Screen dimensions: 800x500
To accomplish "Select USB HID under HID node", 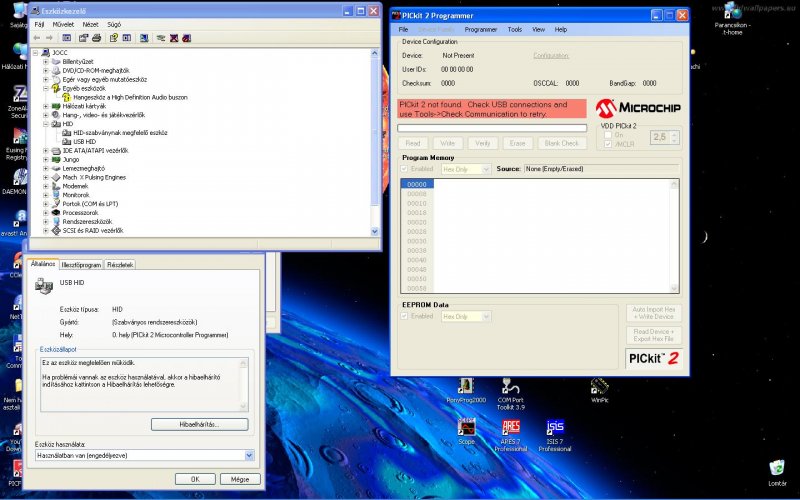I will coord(84,142).
